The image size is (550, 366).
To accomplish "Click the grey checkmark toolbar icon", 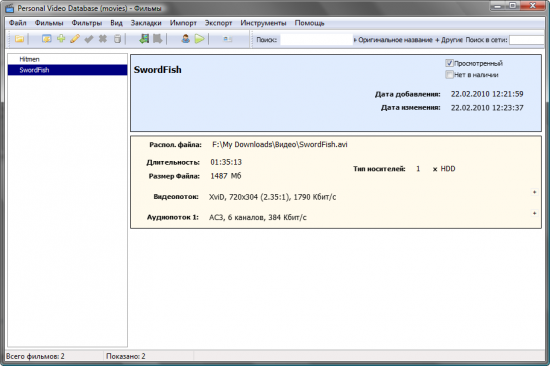I will pos(89,39).
